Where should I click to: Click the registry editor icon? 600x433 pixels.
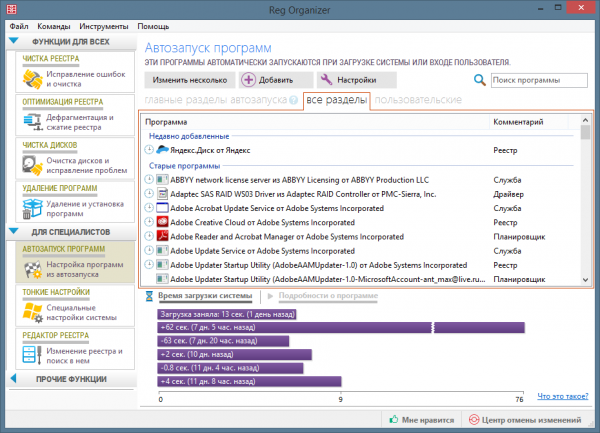[x=32, y=355]
